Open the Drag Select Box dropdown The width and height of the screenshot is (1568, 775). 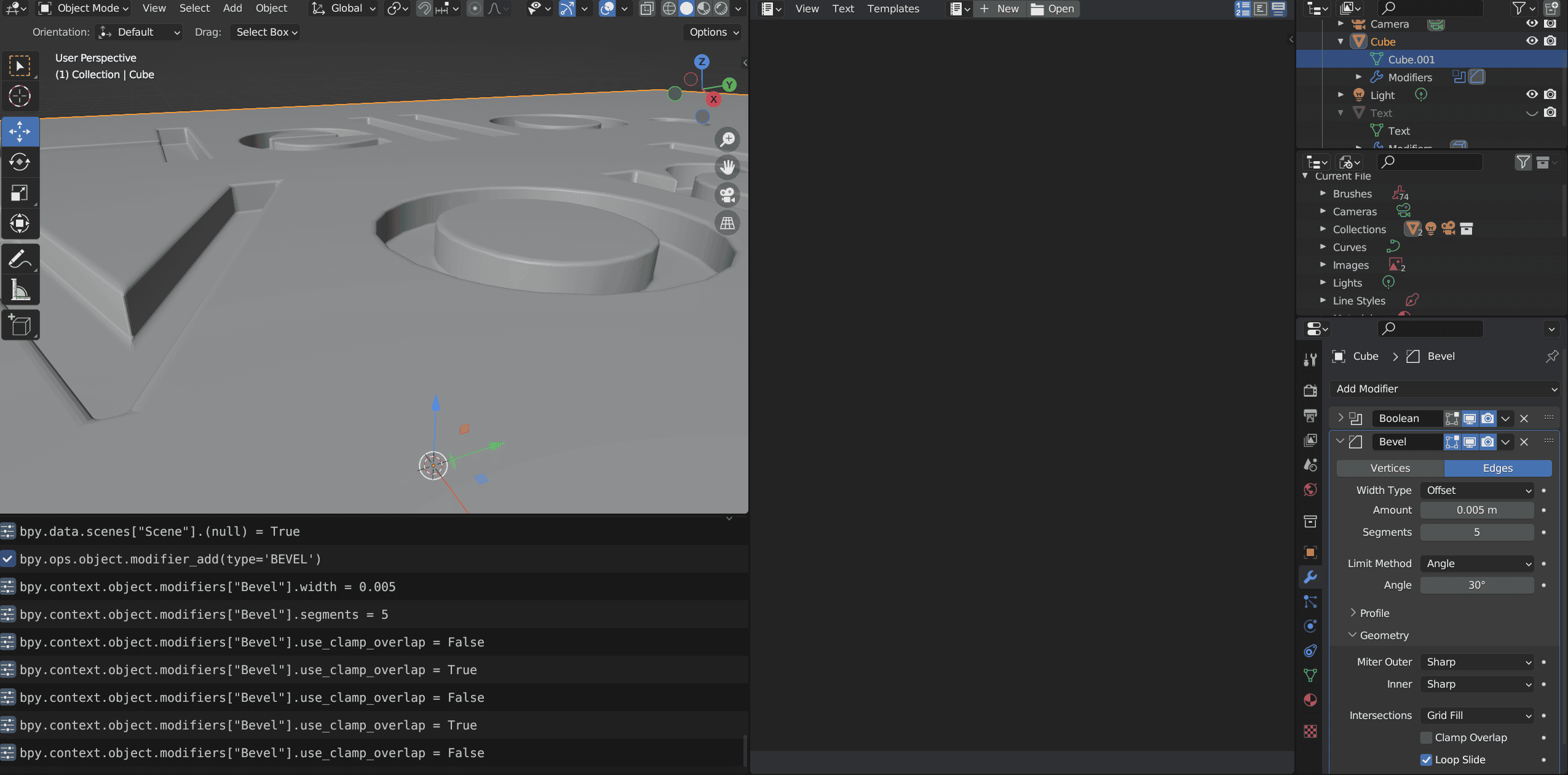tap(265, 32)
